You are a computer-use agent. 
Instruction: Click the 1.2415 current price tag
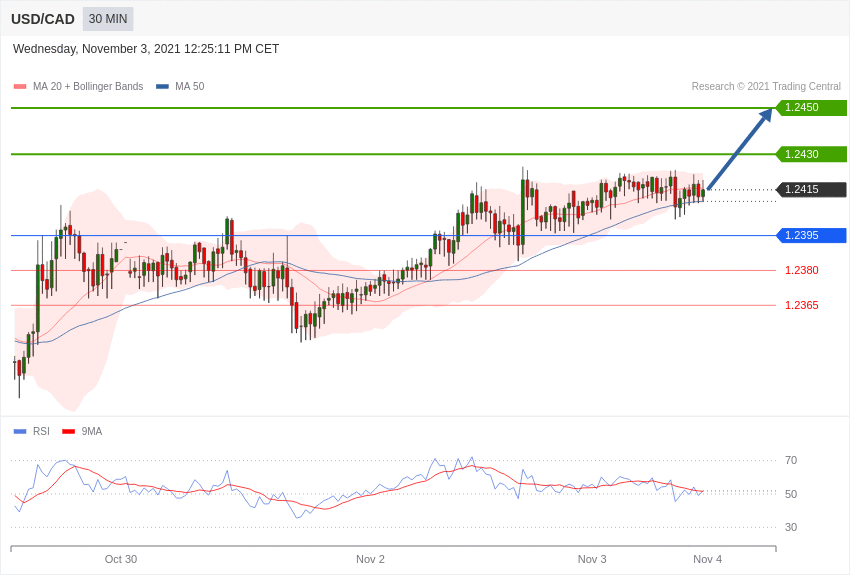811,189
